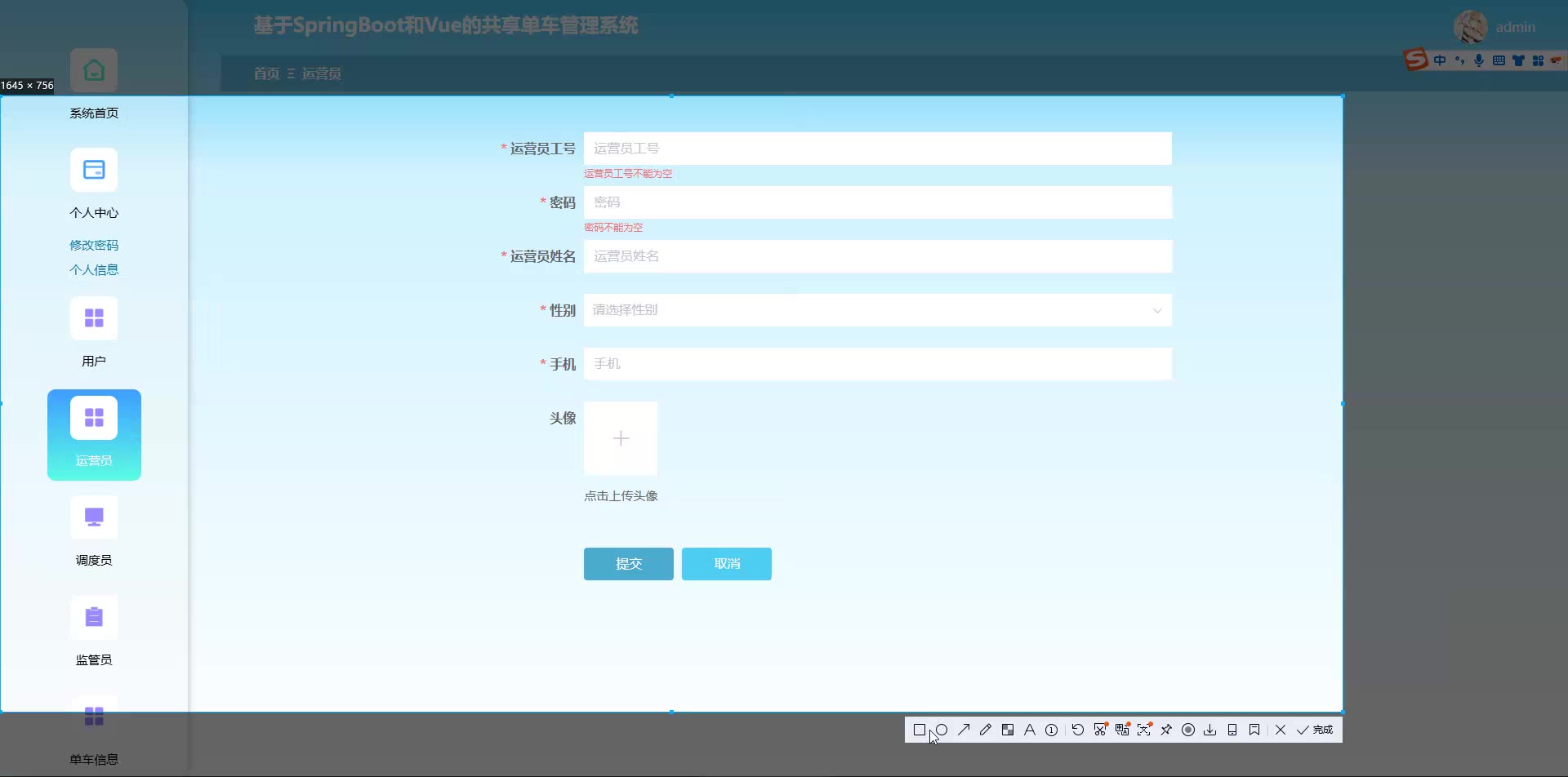Open the skin shirt icon in IME bar
Viewport: 1568px width, 777px height.
click(x=1518, y=60)
